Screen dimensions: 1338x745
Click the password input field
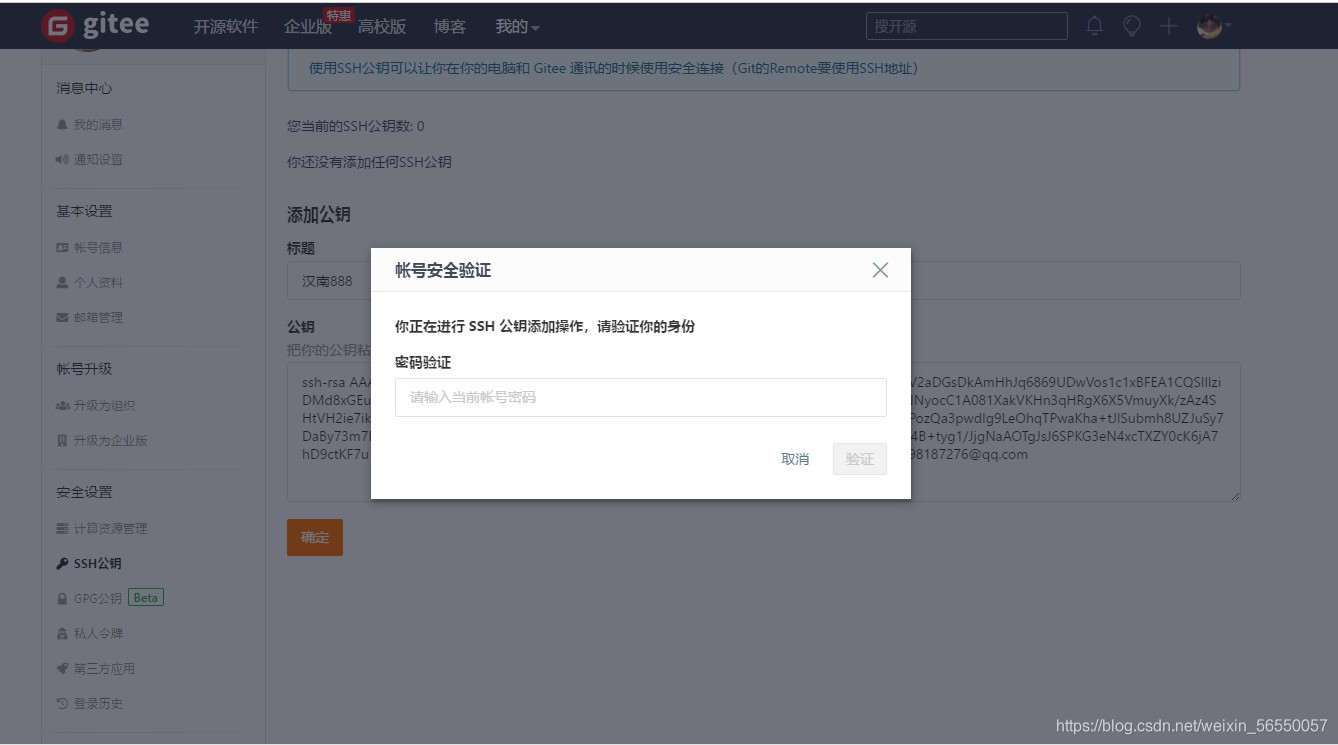641,397
